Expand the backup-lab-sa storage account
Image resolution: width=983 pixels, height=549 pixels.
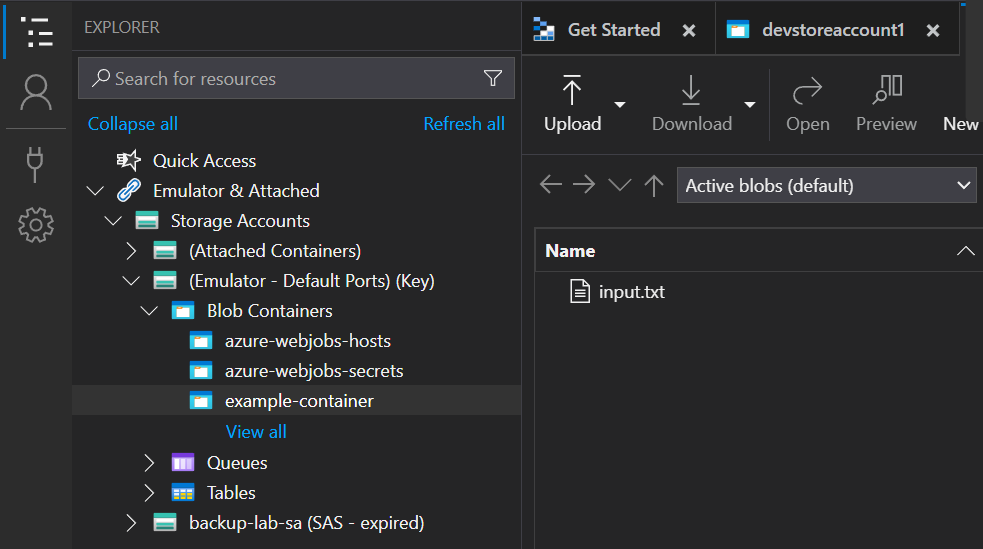(132, 523)
